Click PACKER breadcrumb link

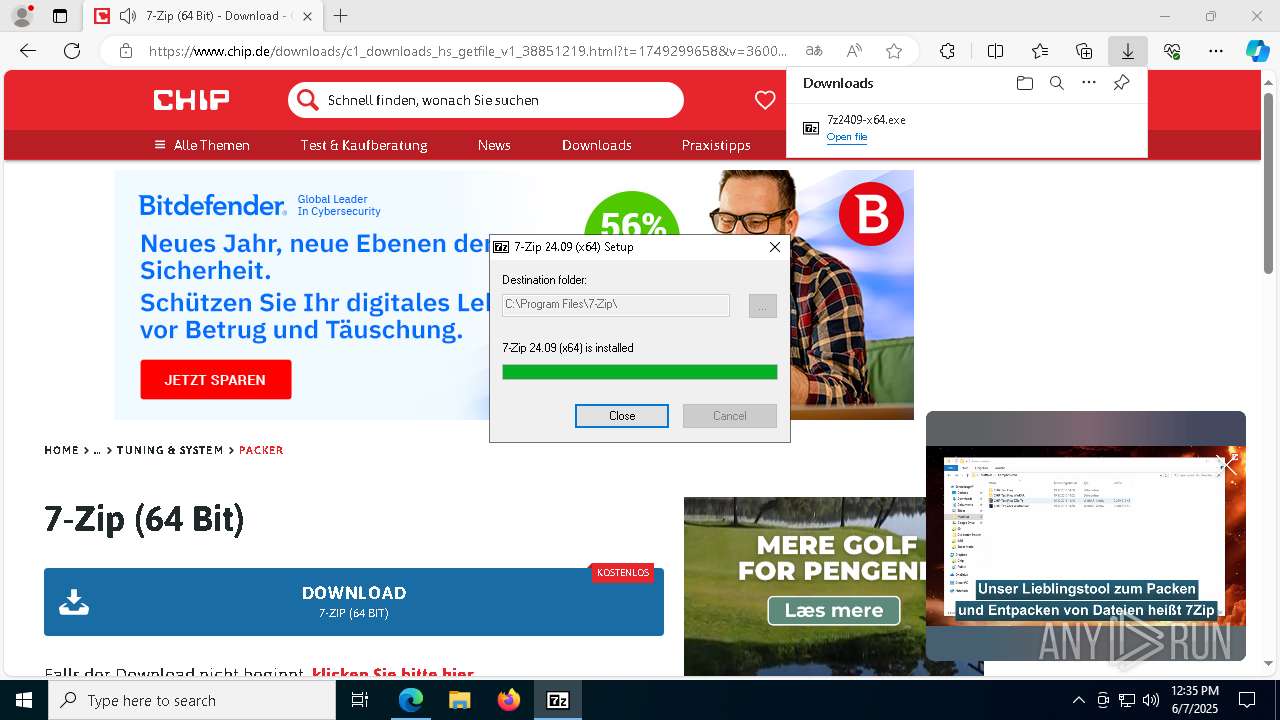(261, 450)
